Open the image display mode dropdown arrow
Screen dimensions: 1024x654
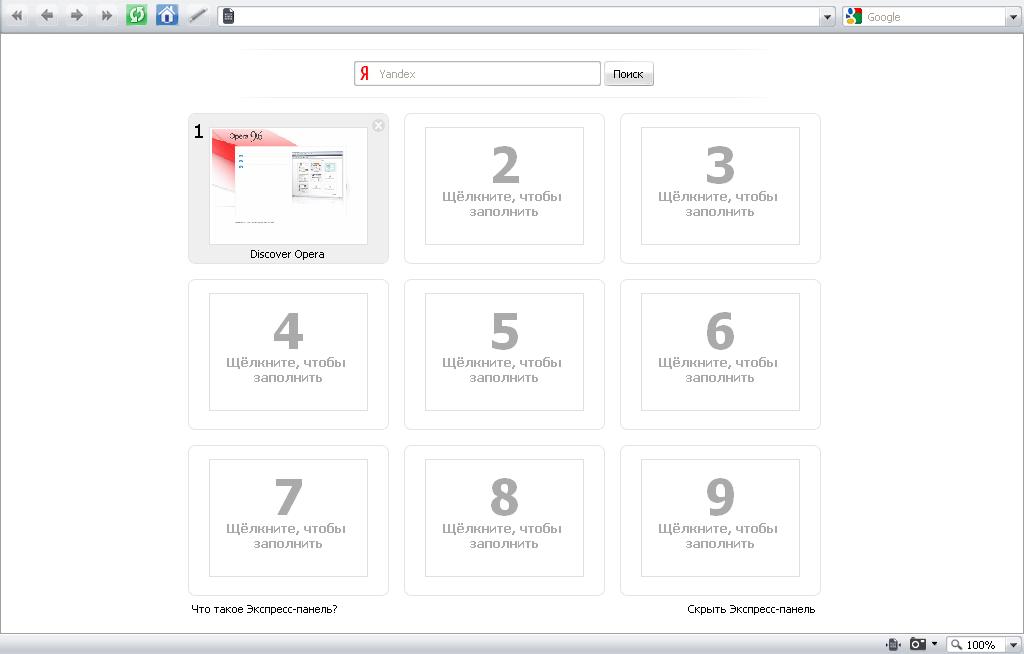935,644
